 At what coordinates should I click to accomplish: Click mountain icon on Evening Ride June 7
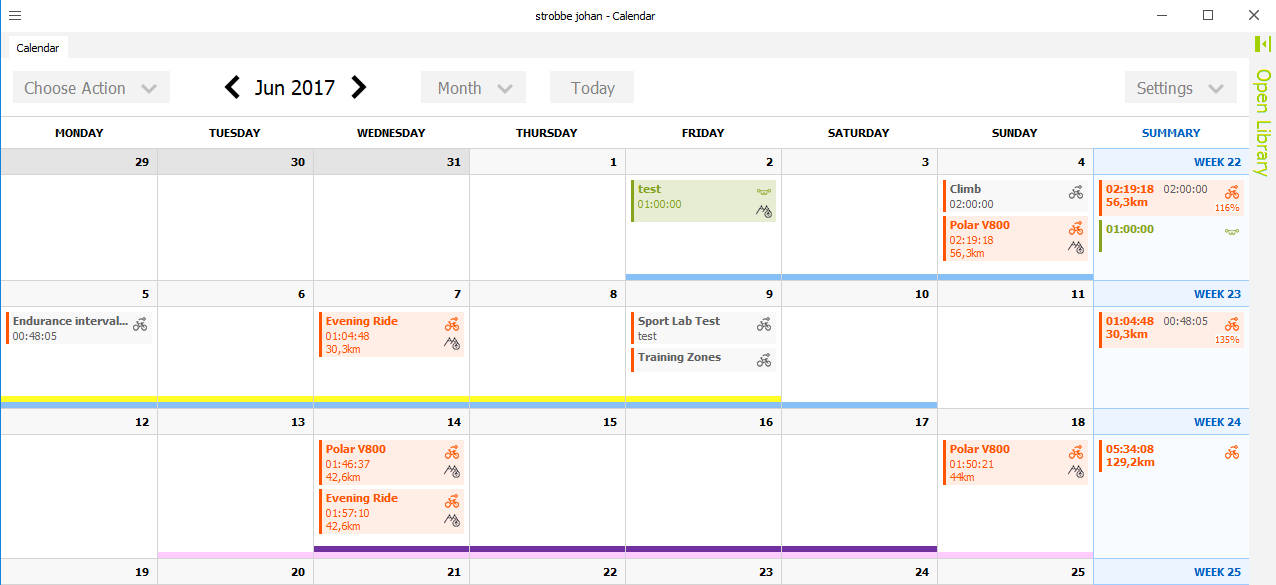tap(452, 344)
